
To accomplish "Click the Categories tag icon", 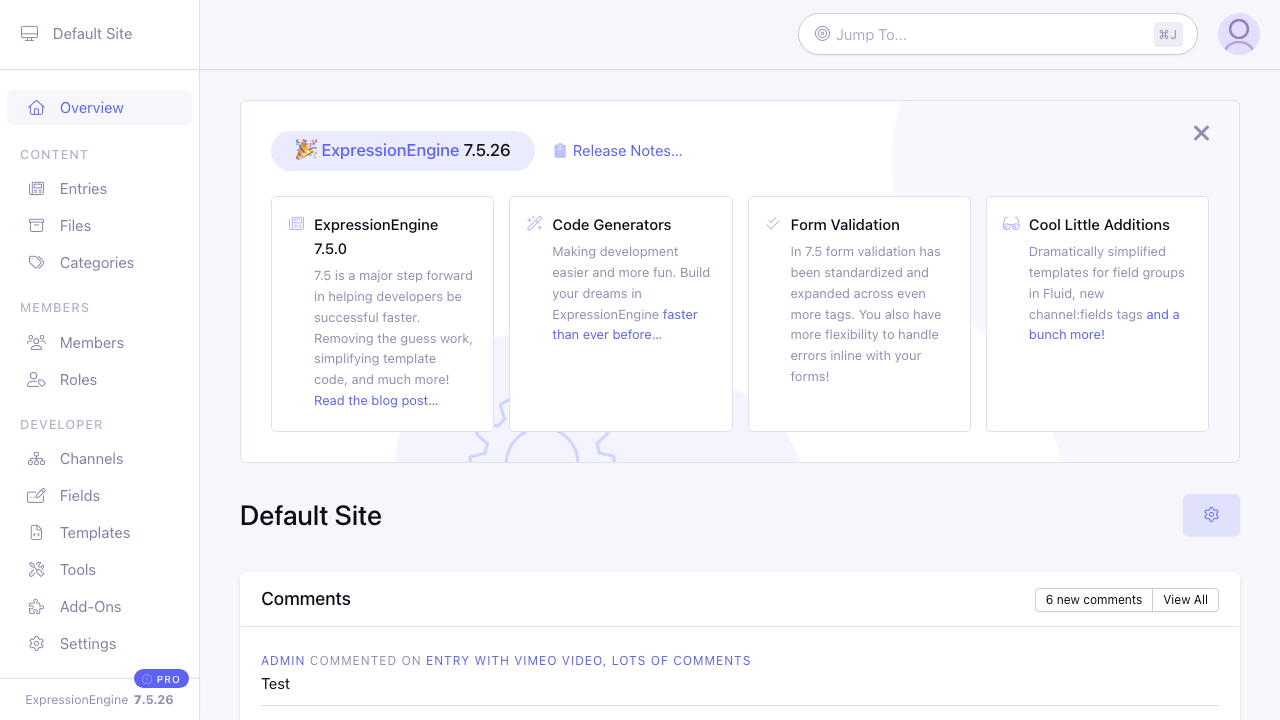I will pos(36,263).
